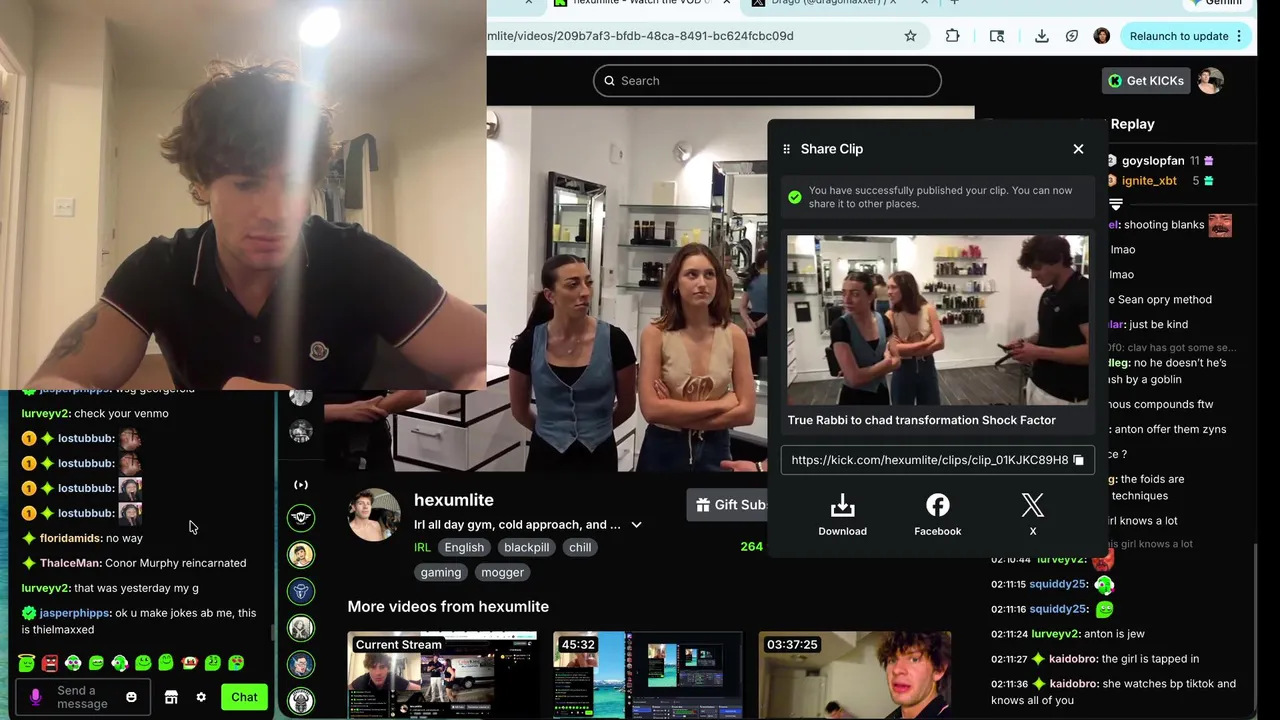
Task: Share the clip to X
Action: click(x=1033, y=515)
